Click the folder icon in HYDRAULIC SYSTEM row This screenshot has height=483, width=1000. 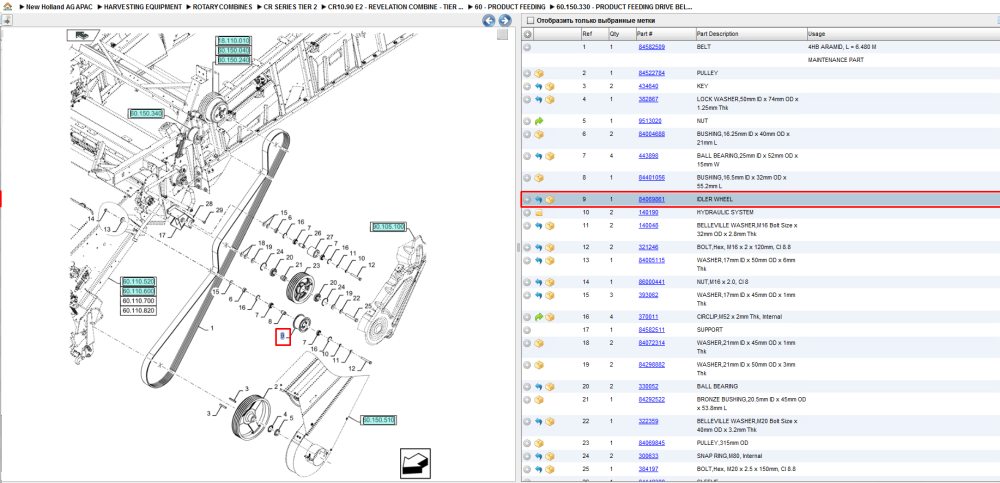(539, 212)
